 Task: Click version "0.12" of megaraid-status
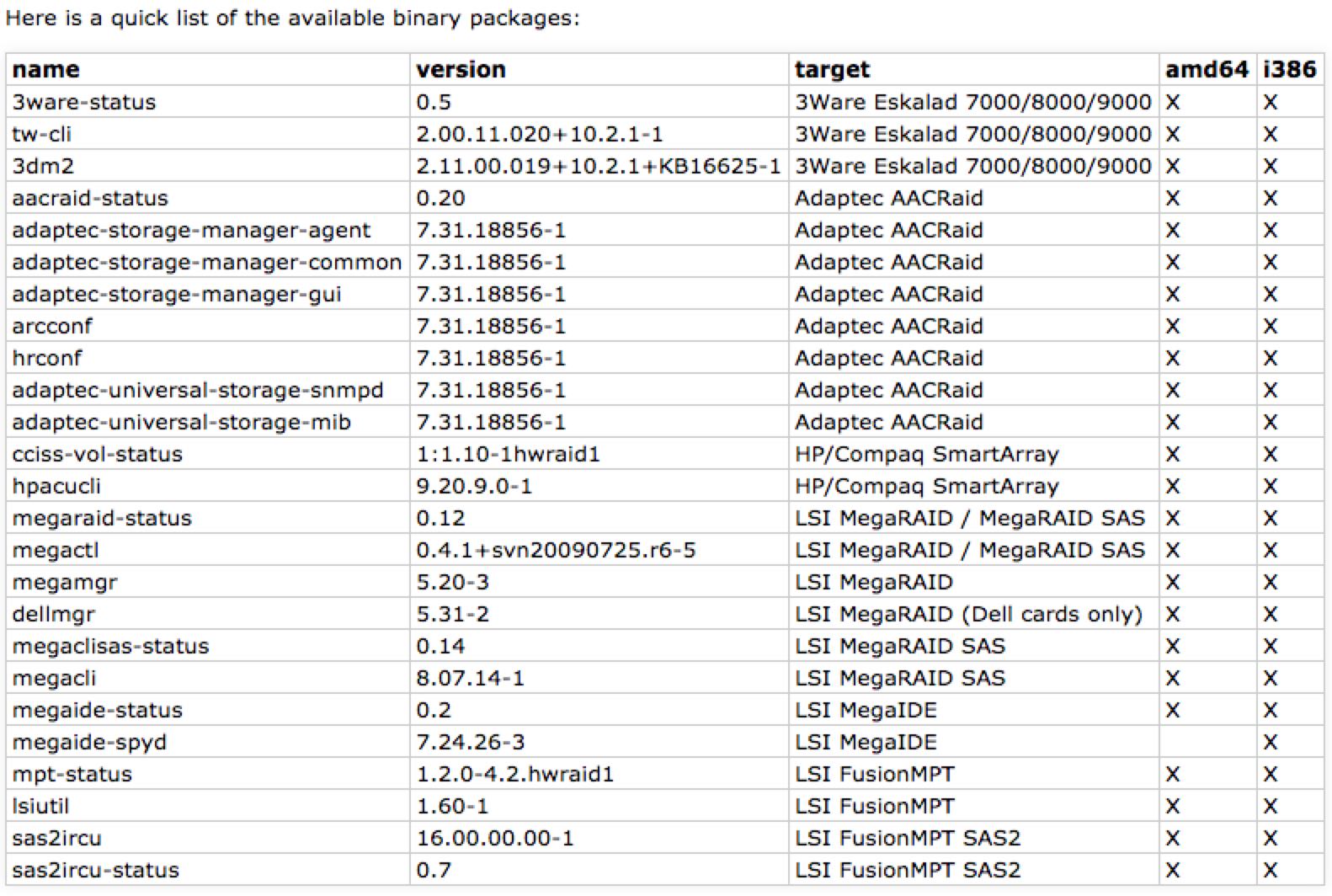[x=440, y=518]
